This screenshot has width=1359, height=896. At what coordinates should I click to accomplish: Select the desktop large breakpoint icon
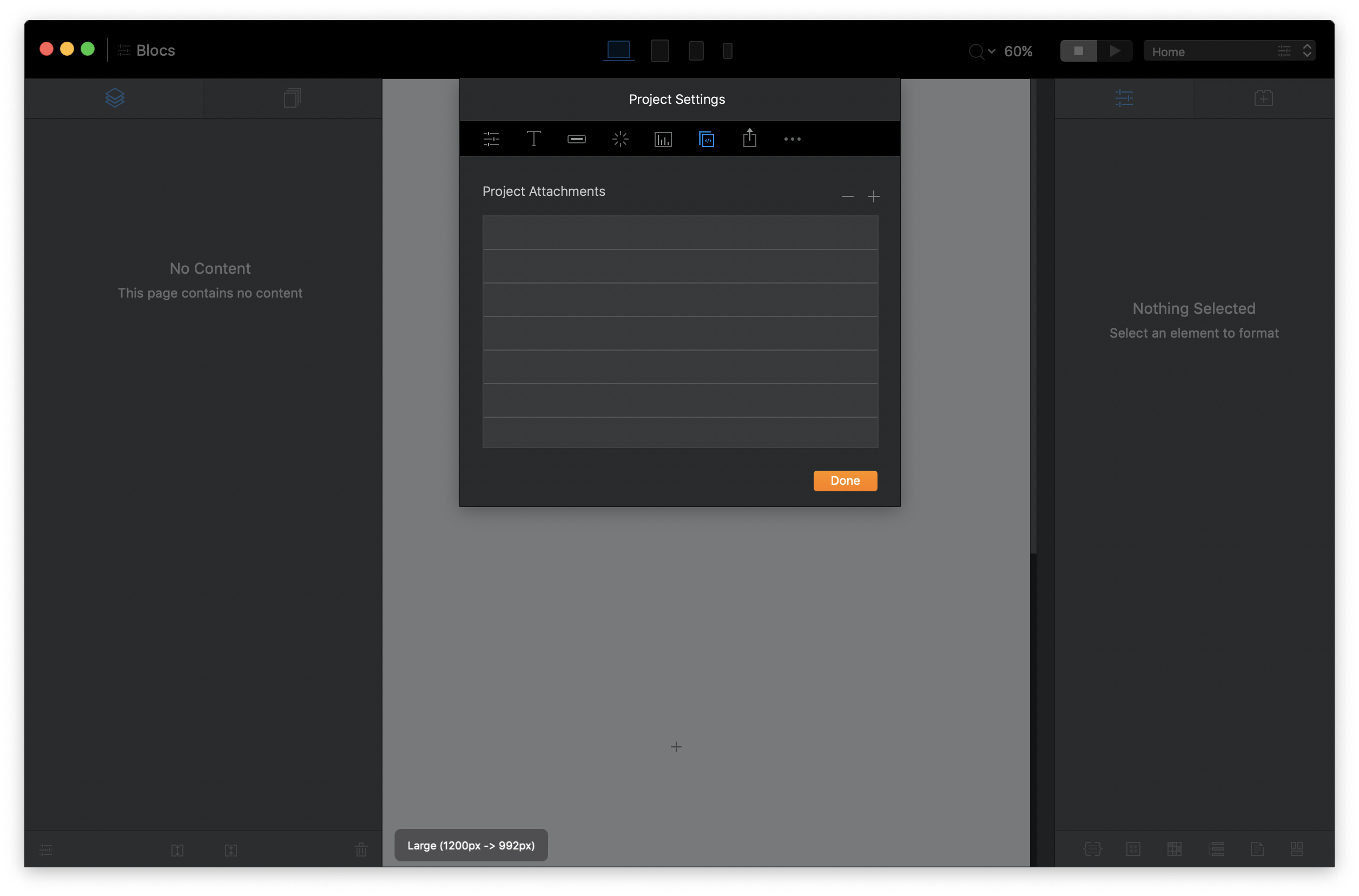coord(618,50)
